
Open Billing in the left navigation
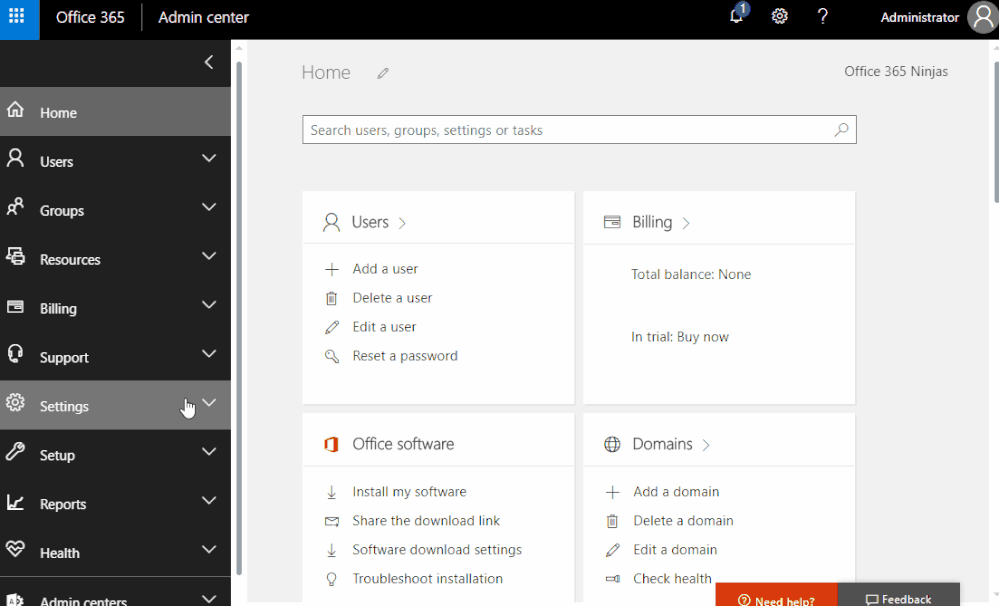(x=58, y=309)
